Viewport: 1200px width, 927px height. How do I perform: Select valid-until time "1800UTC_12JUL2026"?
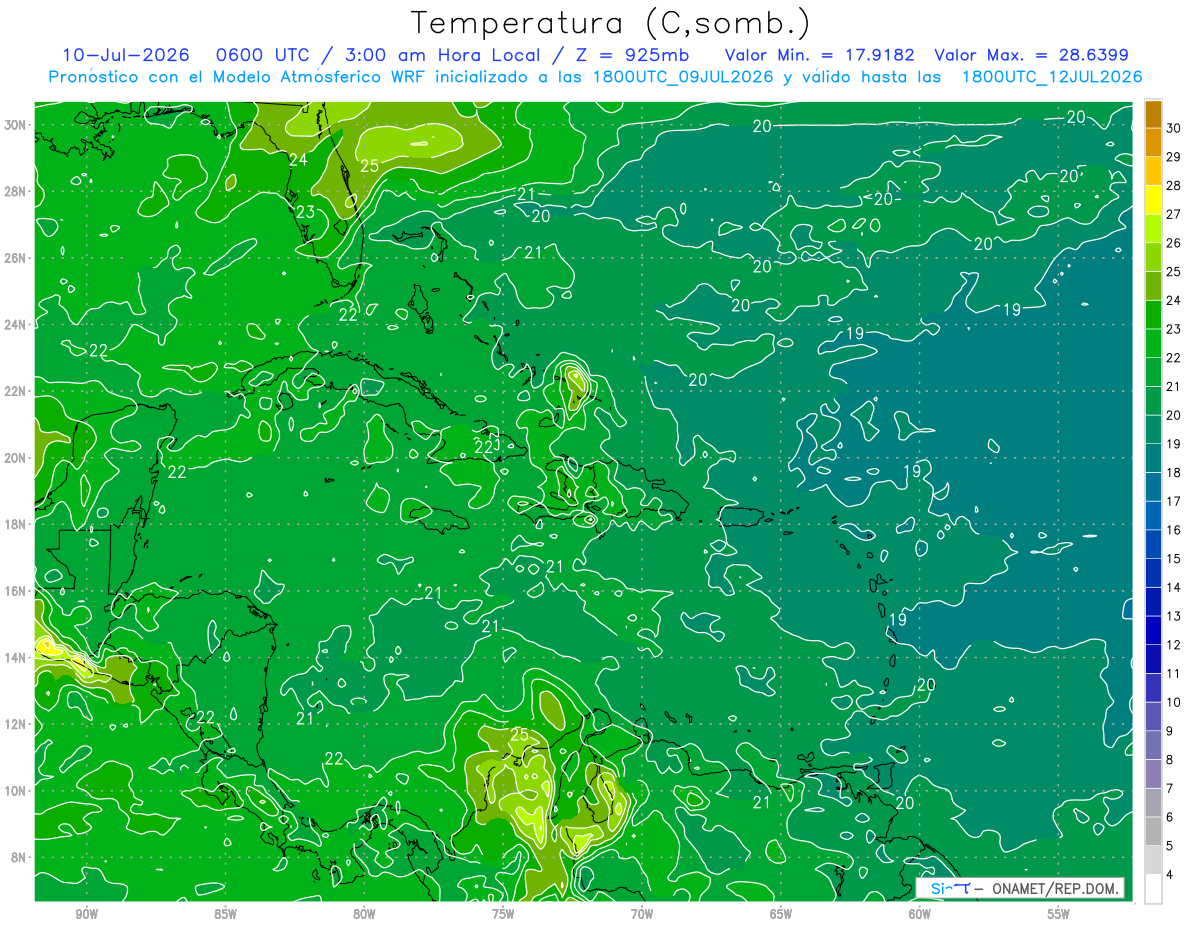1052,77
